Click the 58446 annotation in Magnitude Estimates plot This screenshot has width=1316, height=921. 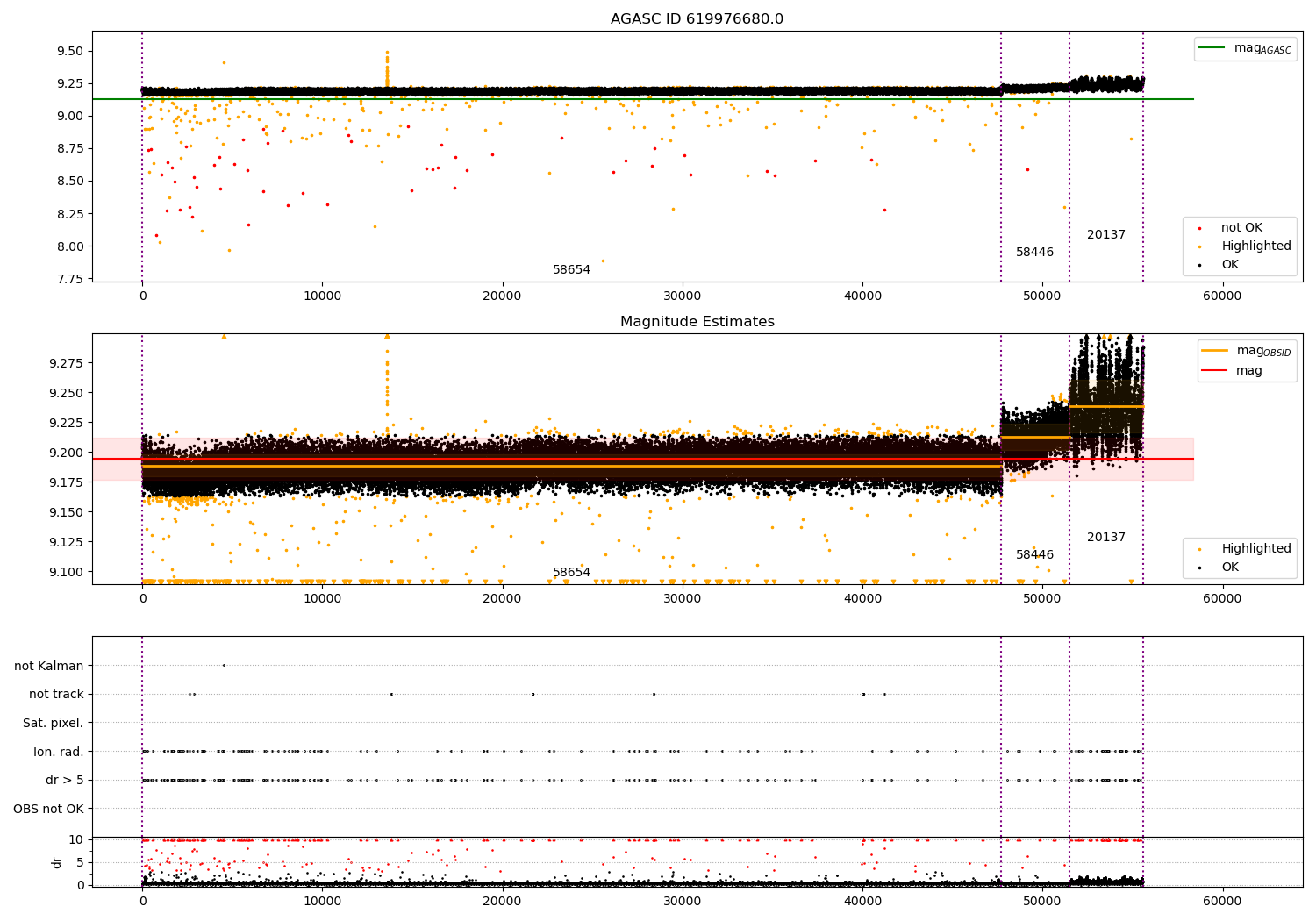(x=1034, y=555)
